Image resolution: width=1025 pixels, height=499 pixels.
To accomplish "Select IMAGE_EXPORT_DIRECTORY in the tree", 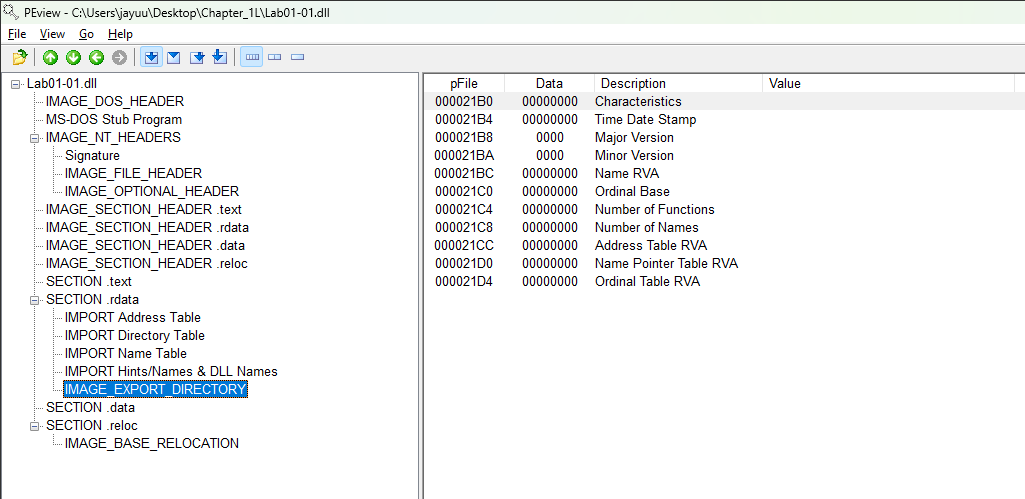I will click(156, 389).
